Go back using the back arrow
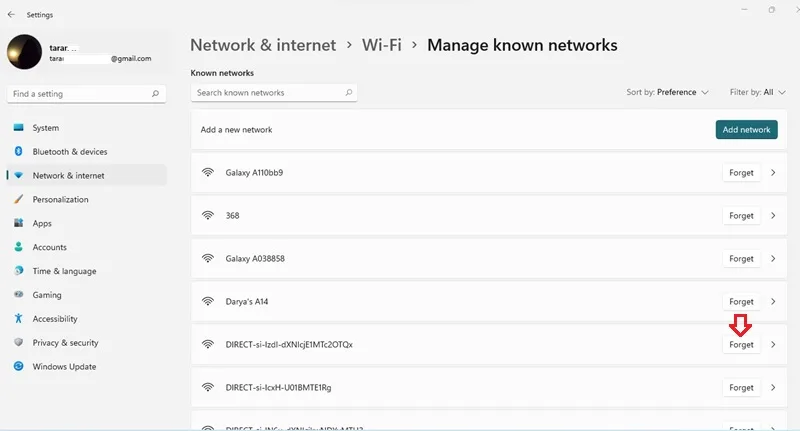Image resolution: width=800 pixels, height=431 pixels. point(11,15)
